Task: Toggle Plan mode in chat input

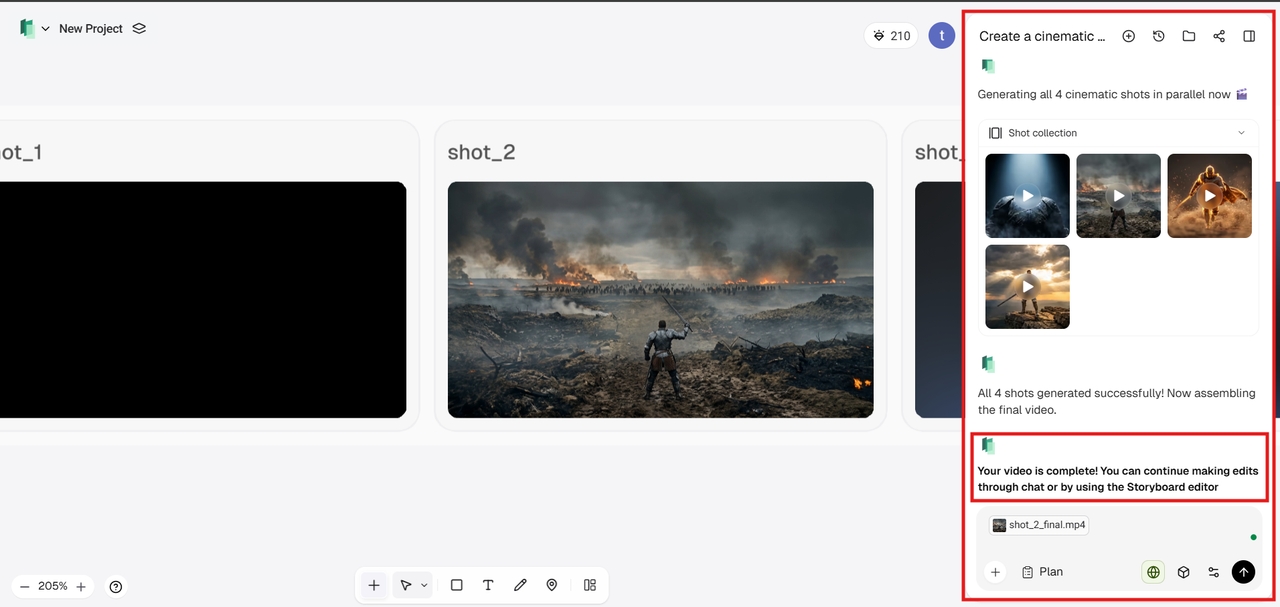Action: click(x=1042, y=572)
